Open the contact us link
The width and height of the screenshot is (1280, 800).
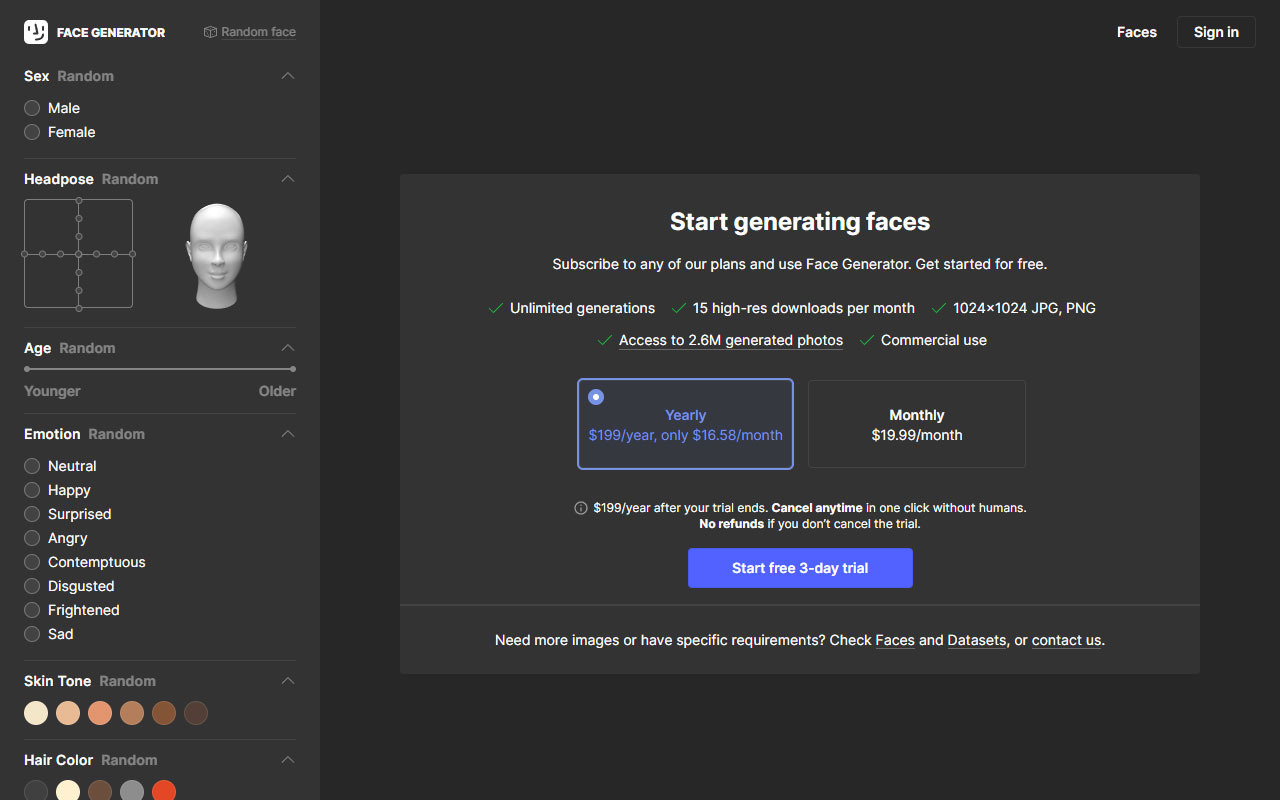click(x=1066, y=640)
